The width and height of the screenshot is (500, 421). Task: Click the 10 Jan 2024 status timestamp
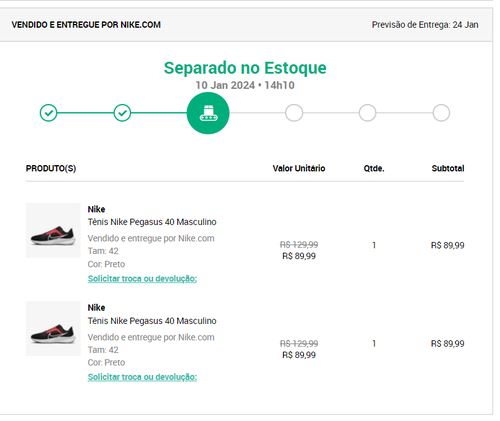click(x=245, y=85)
